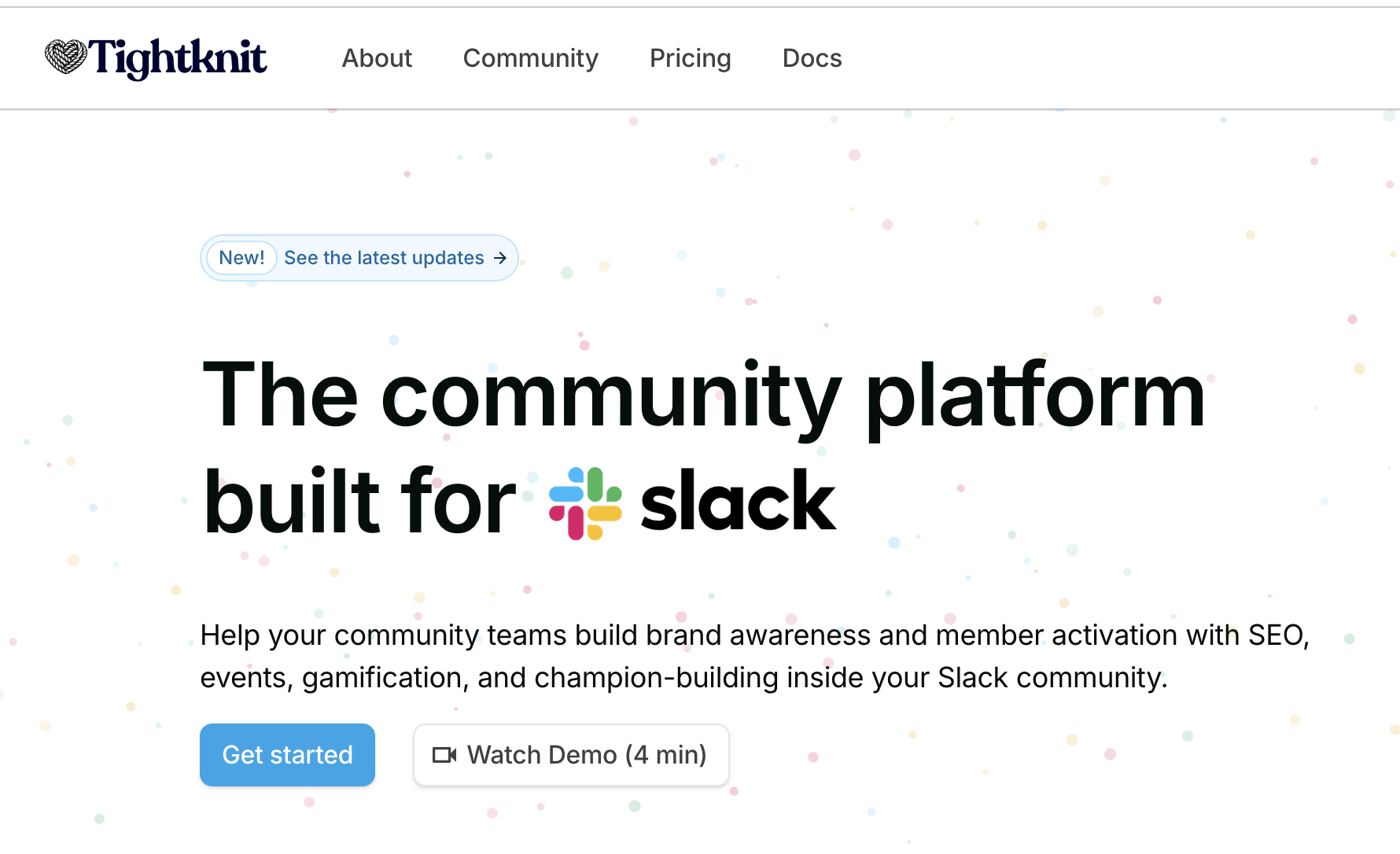Click the Tightknit heart logo icon

[65, 57]
